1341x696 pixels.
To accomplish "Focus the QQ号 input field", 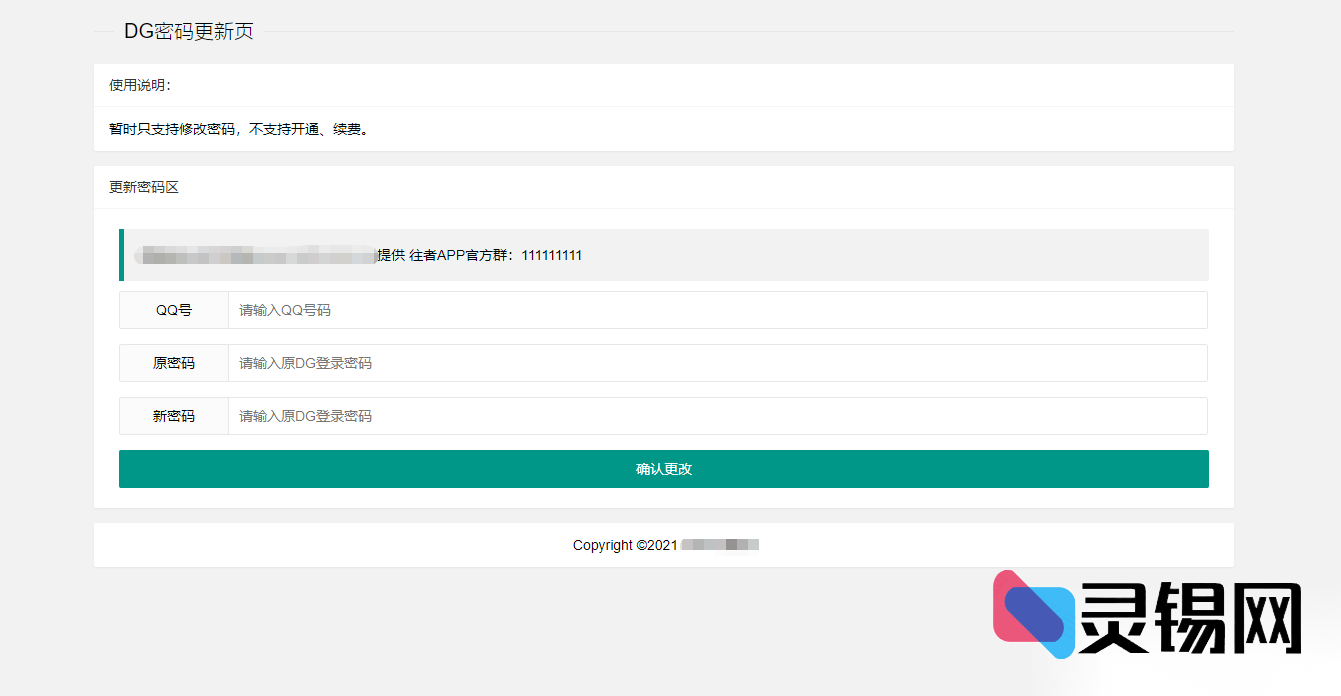I will 717,310.
